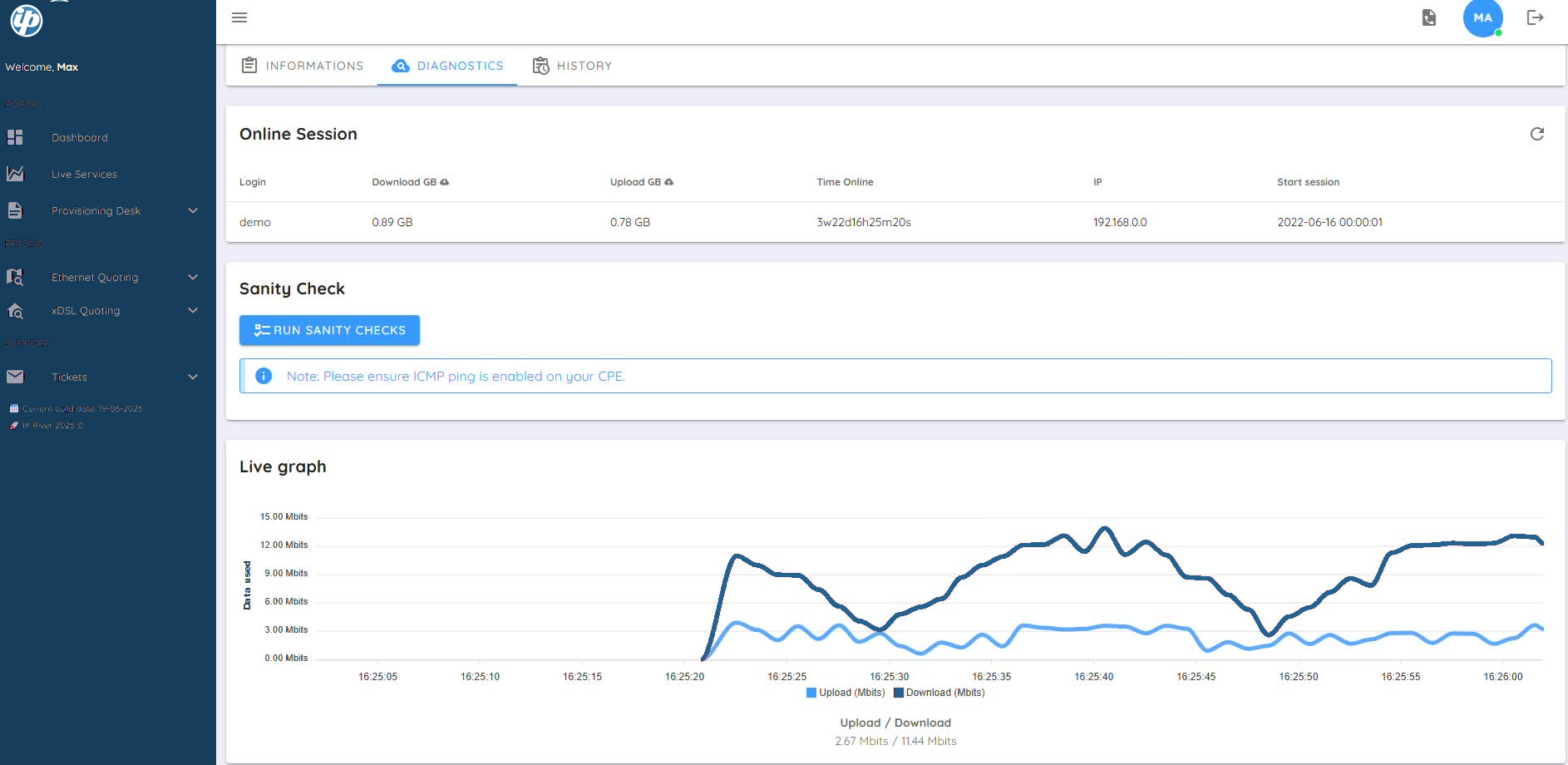Click the Start session column header
1568x765 pixels.
click(1308, 182)
